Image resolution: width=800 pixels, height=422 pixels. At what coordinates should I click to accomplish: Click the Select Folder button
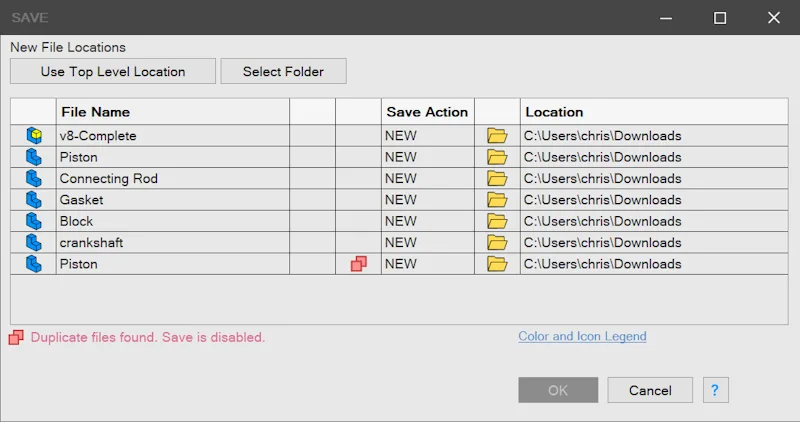point(284,71)
